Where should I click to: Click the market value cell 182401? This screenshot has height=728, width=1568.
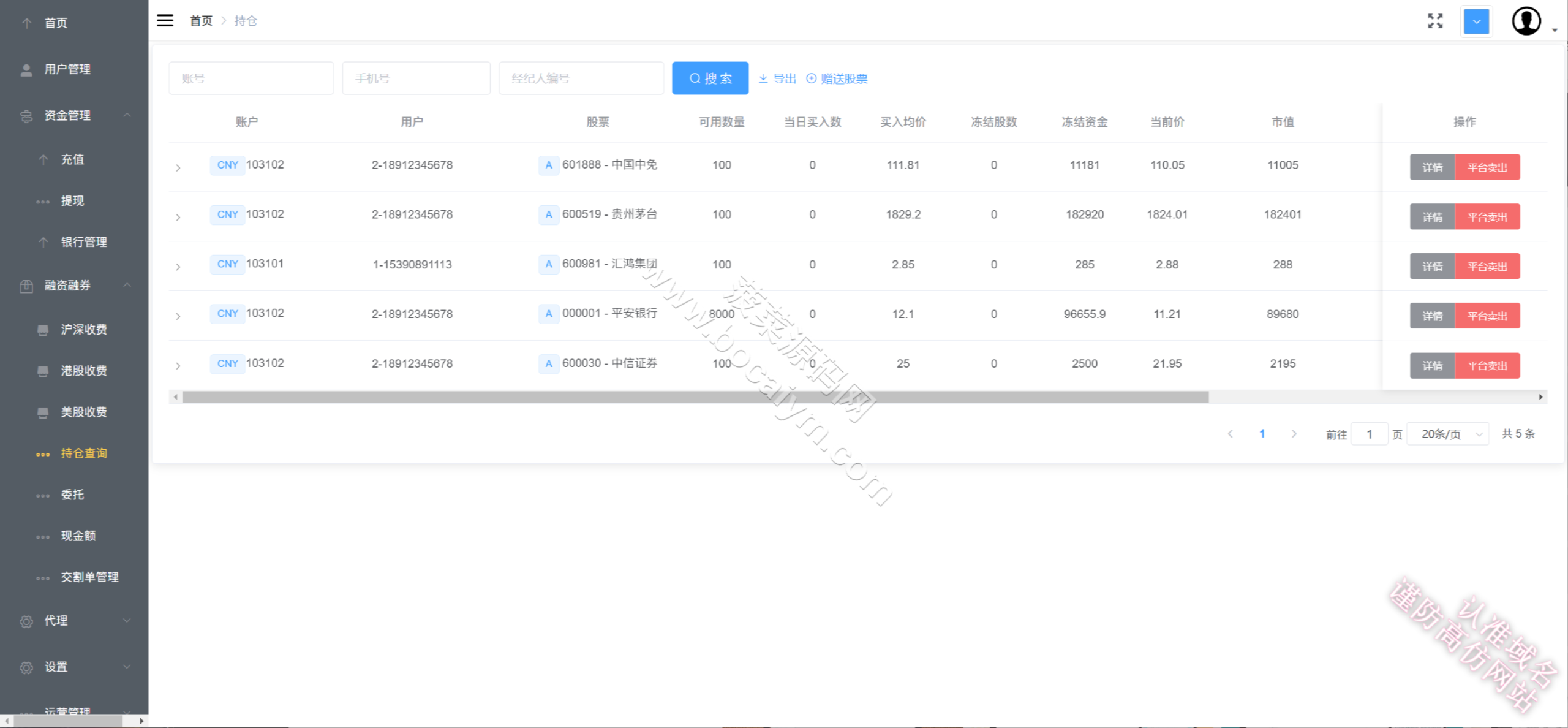1283,214
